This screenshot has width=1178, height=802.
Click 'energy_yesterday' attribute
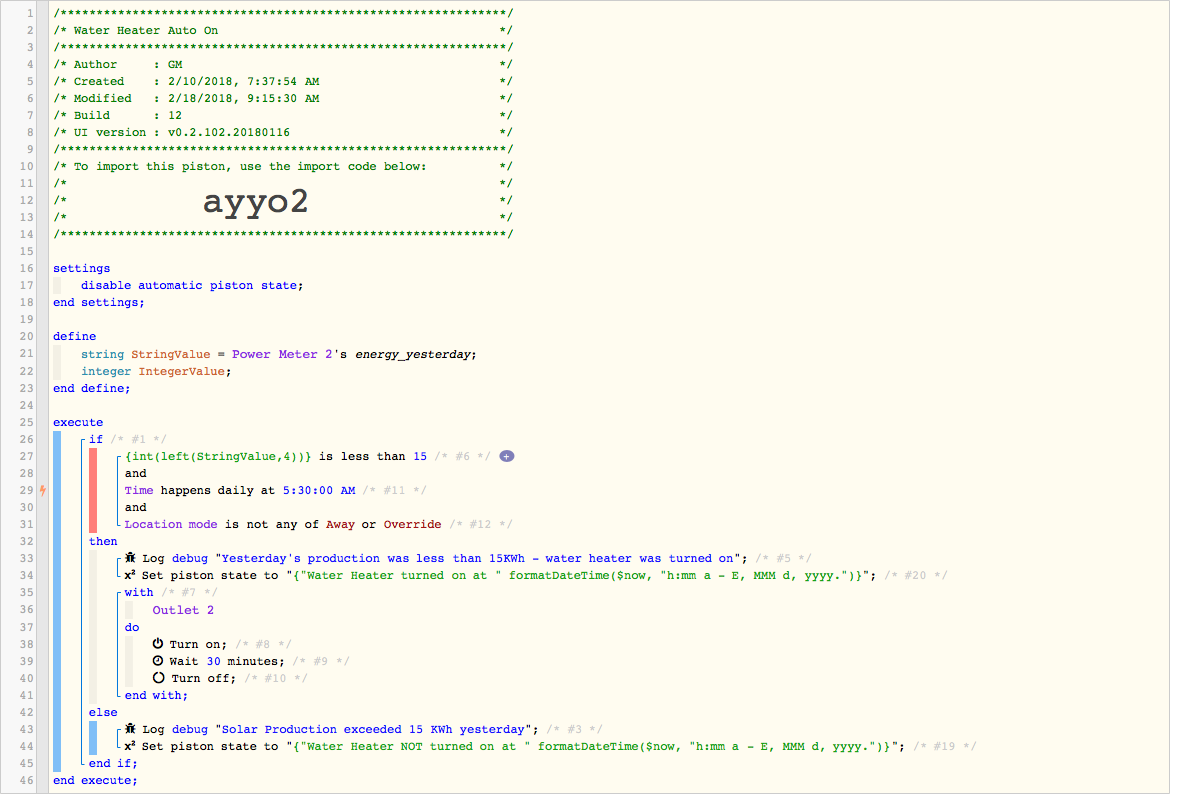click(x=413, y=354)
